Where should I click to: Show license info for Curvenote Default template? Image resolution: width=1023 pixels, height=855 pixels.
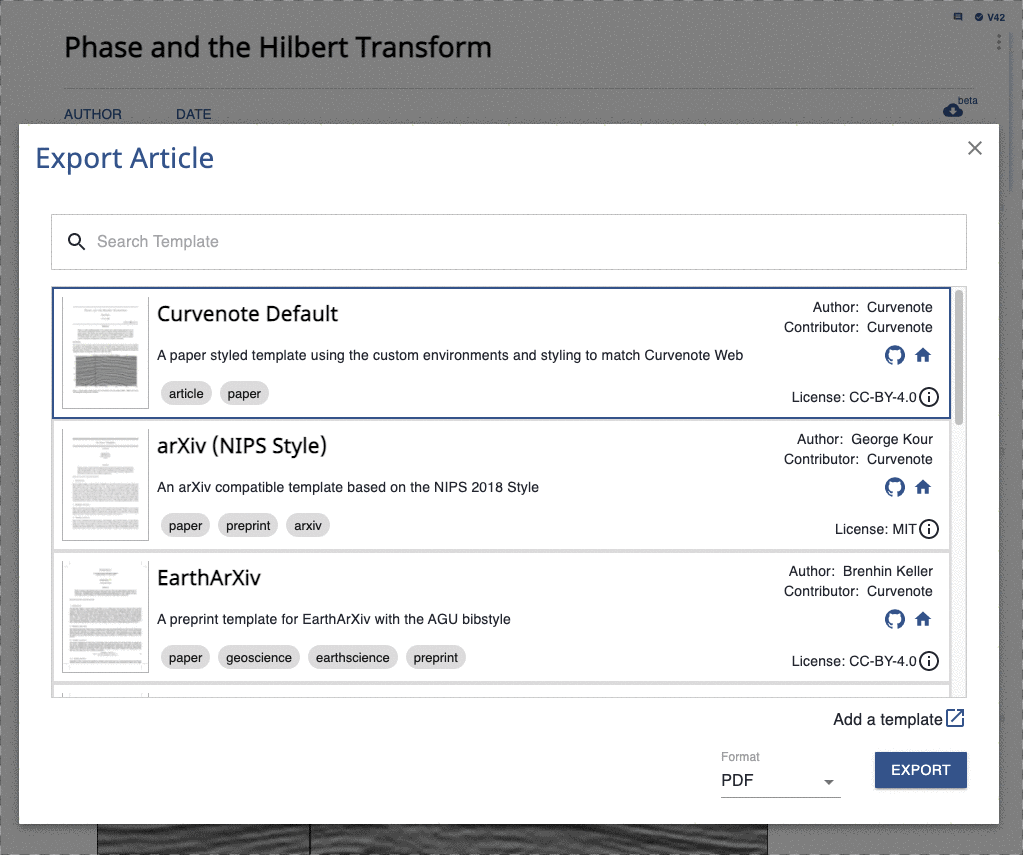[x=929, y=397]
